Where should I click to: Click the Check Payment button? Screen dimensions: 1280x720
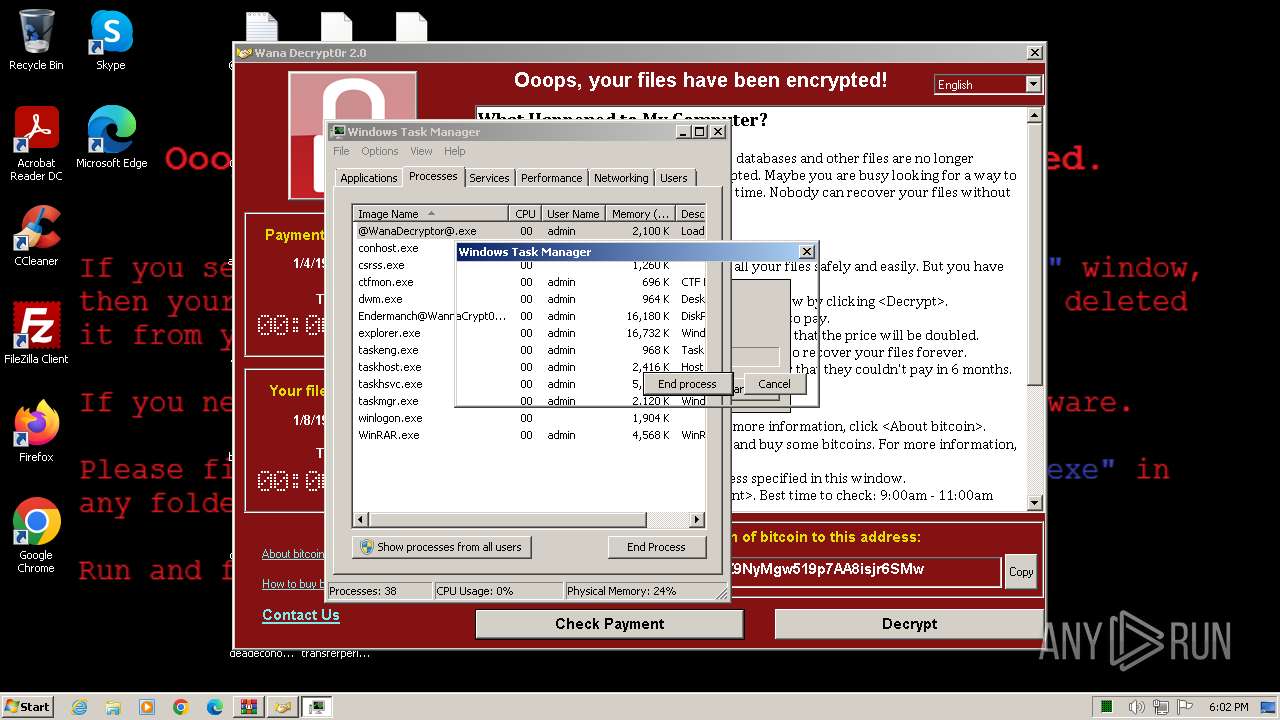(609, 624)
